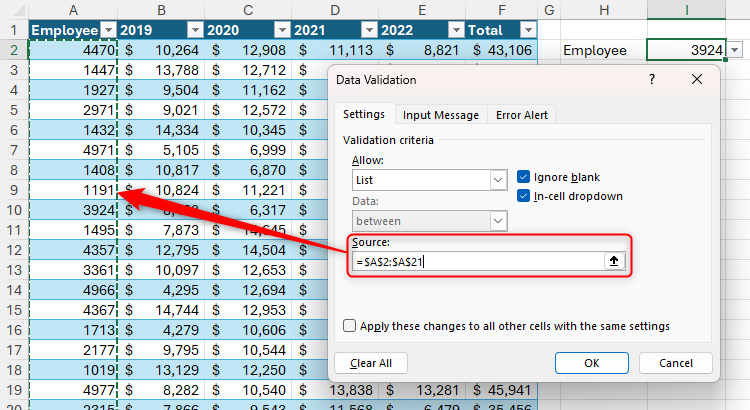This screenshot has height=410, width=750.
Task: Open the 2020 column filter arrow
Action: point(283,30)
